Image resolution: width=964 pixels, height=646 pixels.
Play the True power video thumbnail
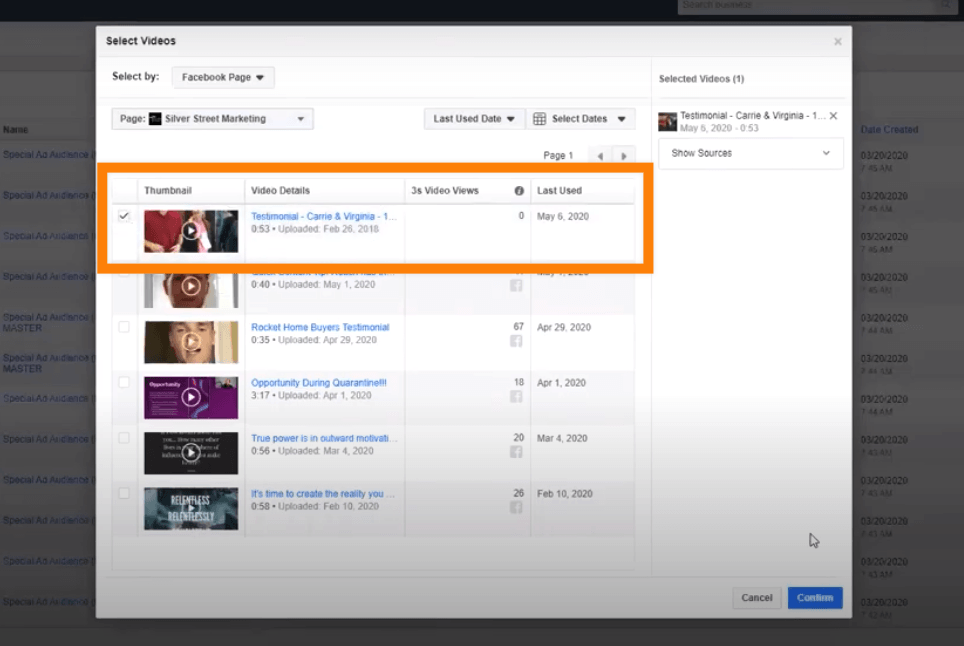[191, 453]
